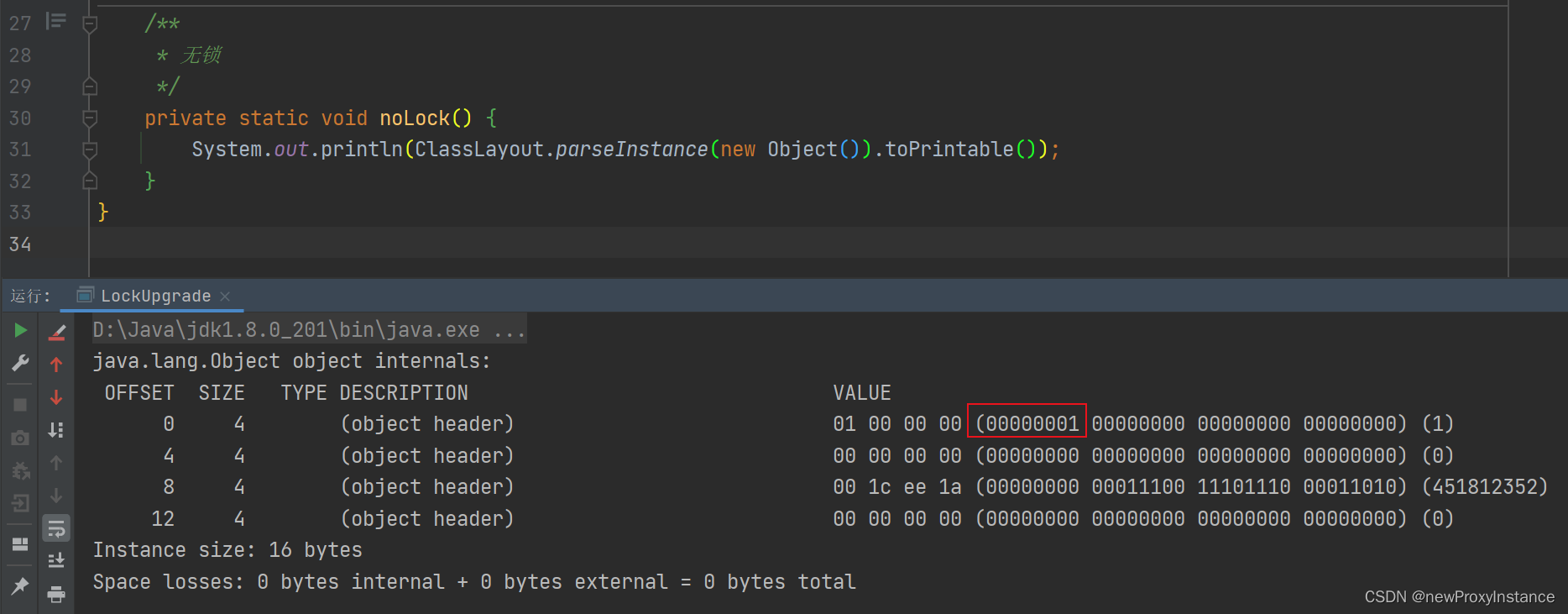Click the method end fold marker line 32

[90, 181]
